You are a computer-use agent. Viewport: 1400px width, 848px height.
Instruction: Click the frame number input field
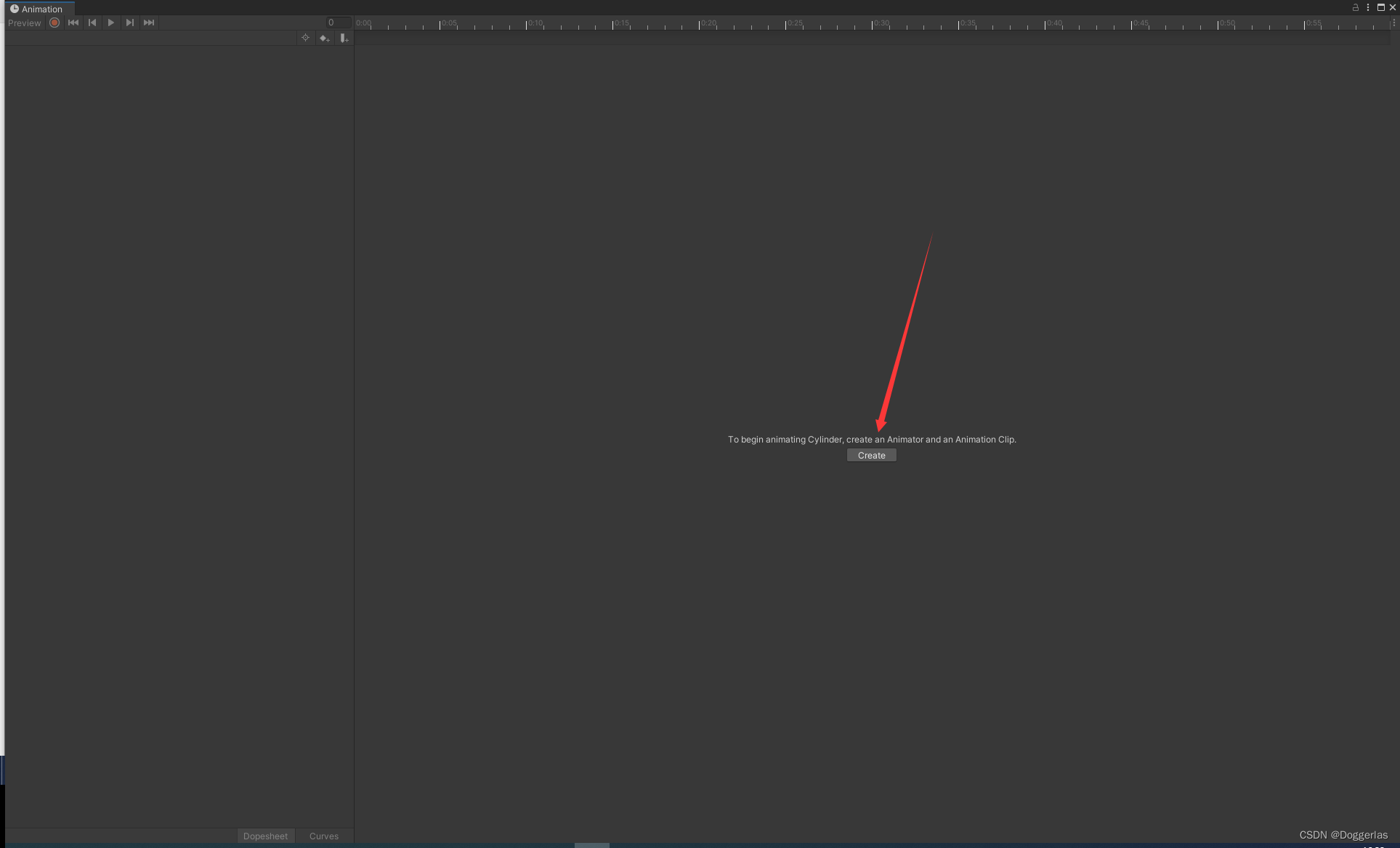[338, 23]
